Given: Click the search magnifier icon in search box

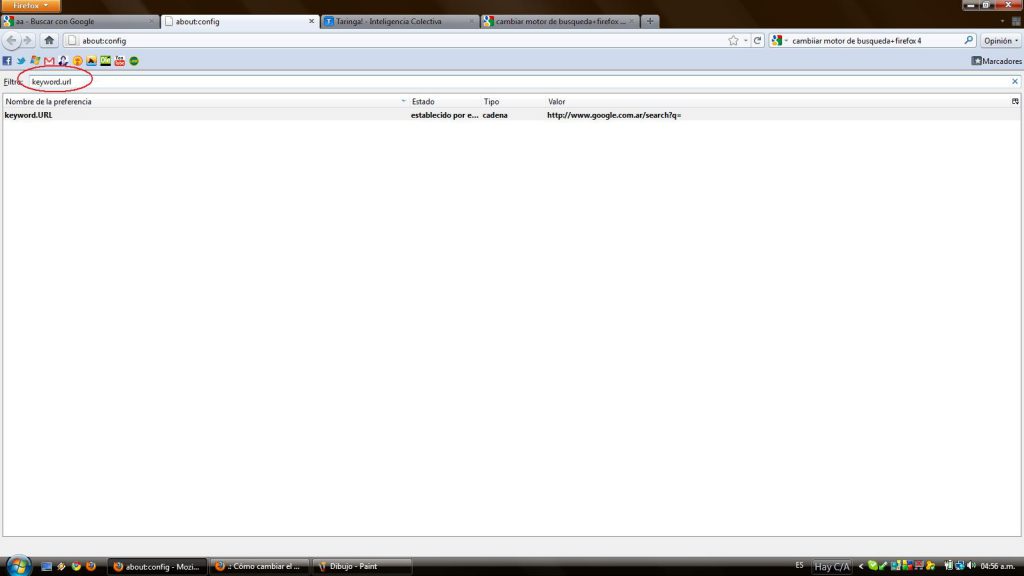Looking at the screenshot, I should click(x=968, y=41).
